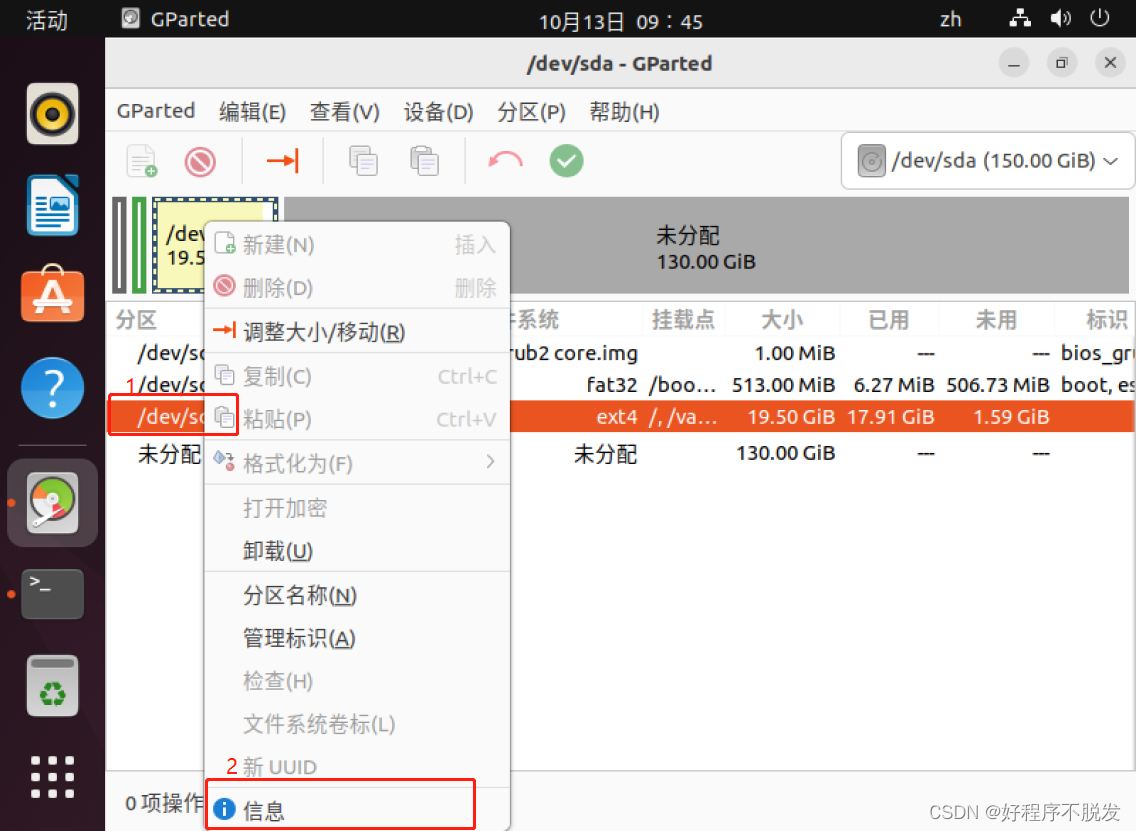Open the help question mark dock icon

pos(51,388)
